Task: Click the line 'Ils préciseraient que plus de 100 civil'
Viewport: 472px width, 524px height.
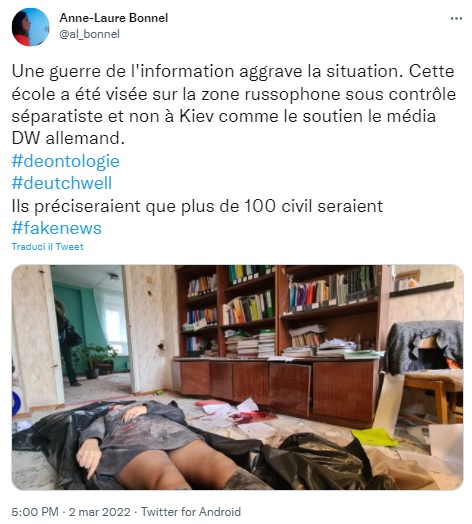Action: pyautogui.click(x=197, y=206)
